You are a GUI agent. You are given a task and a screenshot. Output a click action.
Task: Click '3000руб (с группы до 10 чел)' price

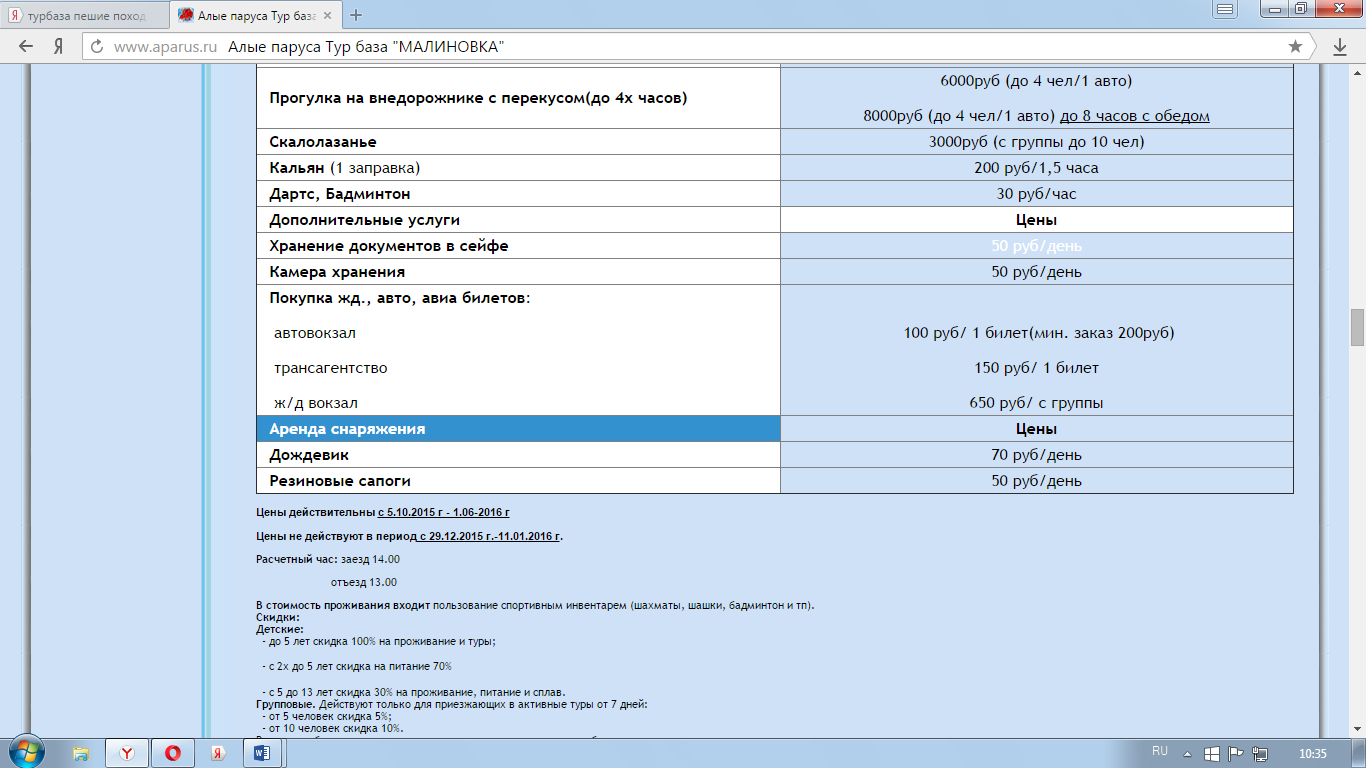1036,142
